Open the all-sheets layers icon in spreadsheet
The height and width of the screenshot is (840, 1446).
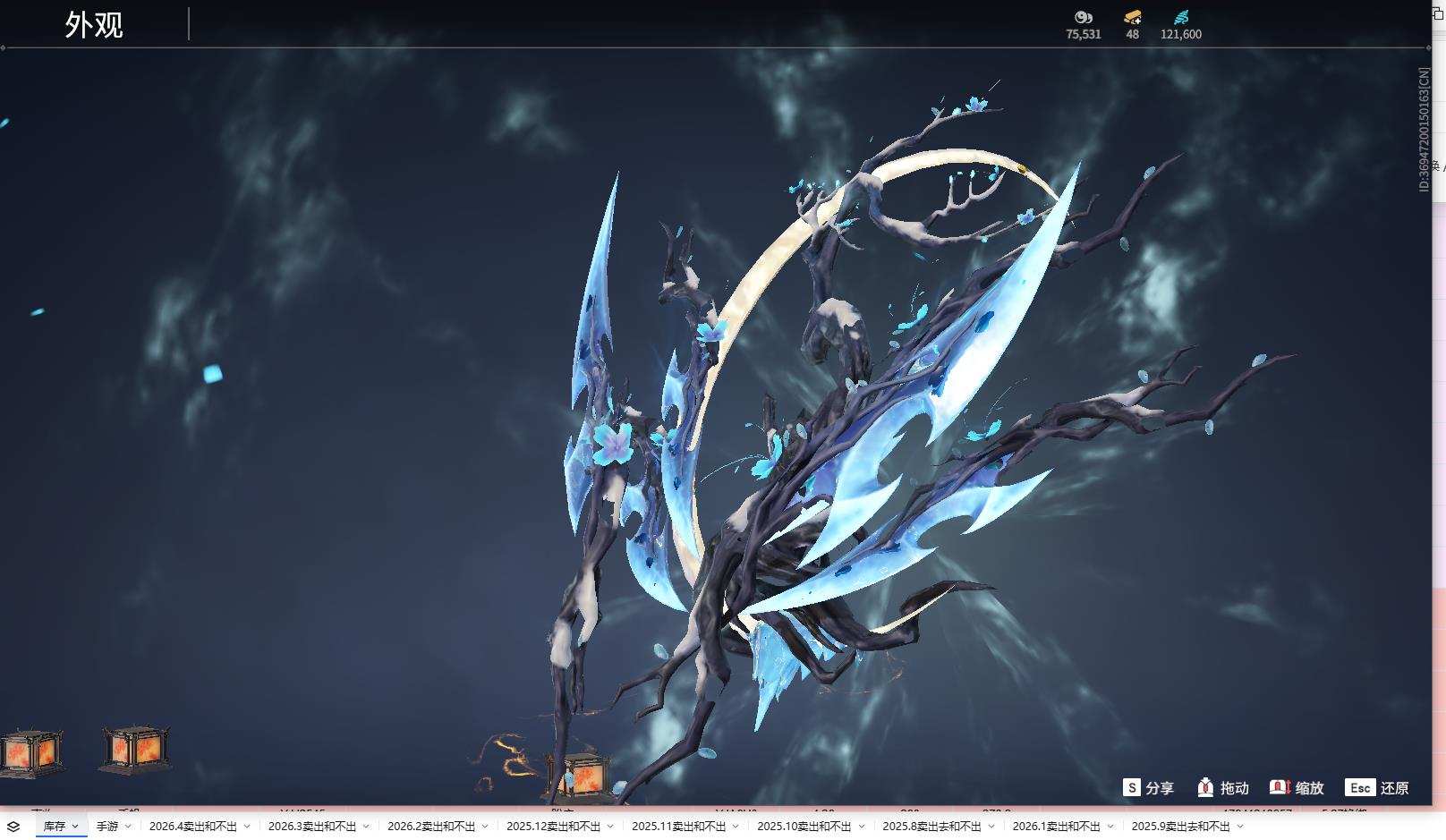click(13, 827)
